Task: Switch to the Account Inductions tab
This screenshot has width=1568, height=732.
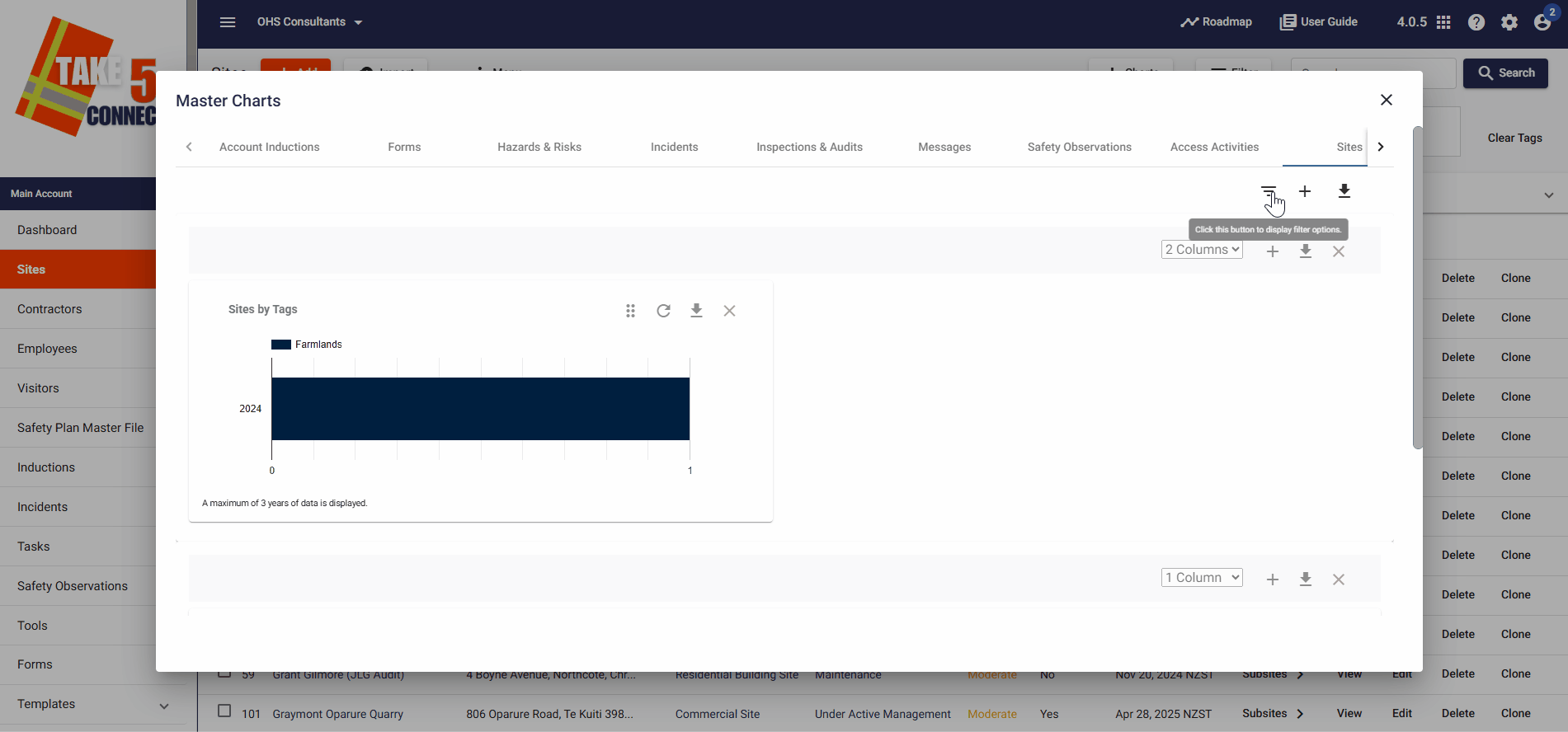Action: pos(270,147)
